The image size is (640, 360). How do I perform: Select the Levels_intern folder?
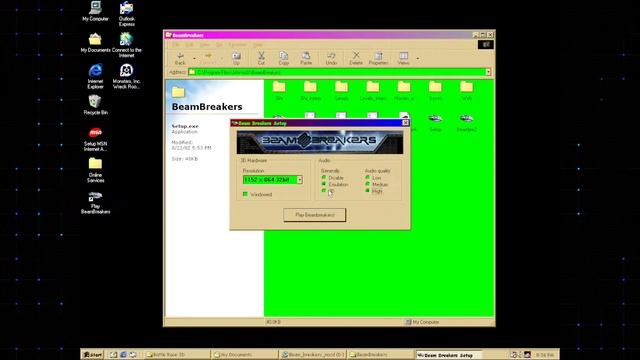coord(373,91)
